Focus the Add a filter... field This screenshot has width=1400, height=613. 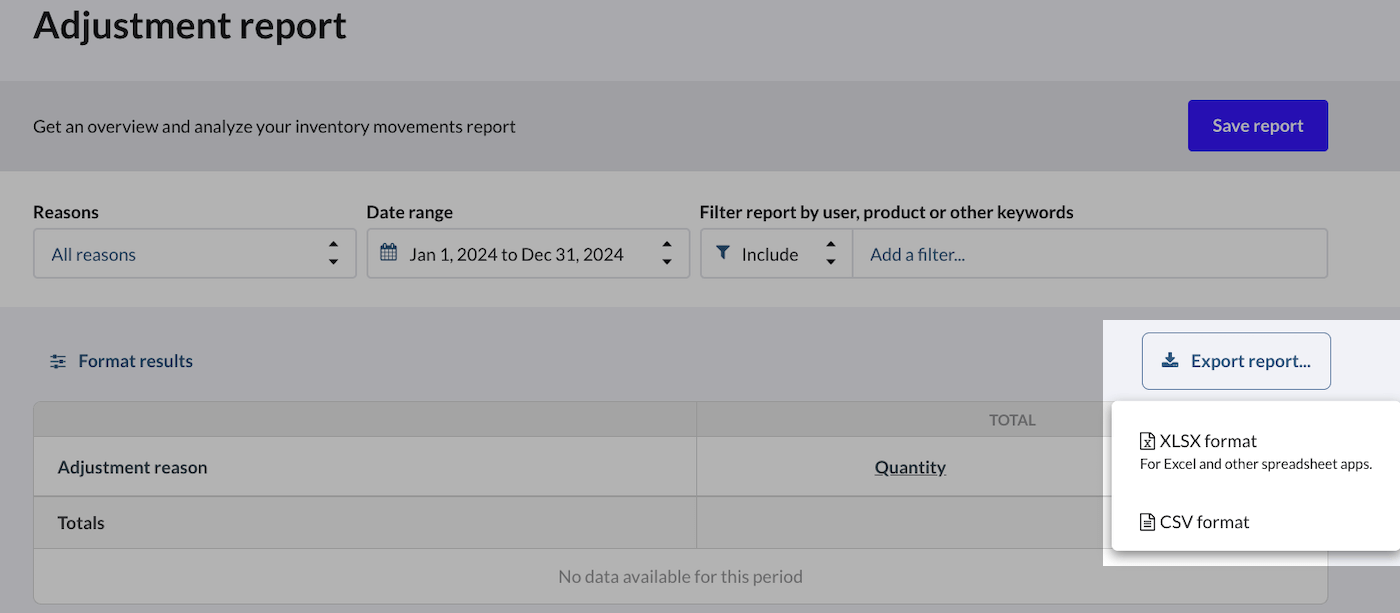click(1088, 254)
